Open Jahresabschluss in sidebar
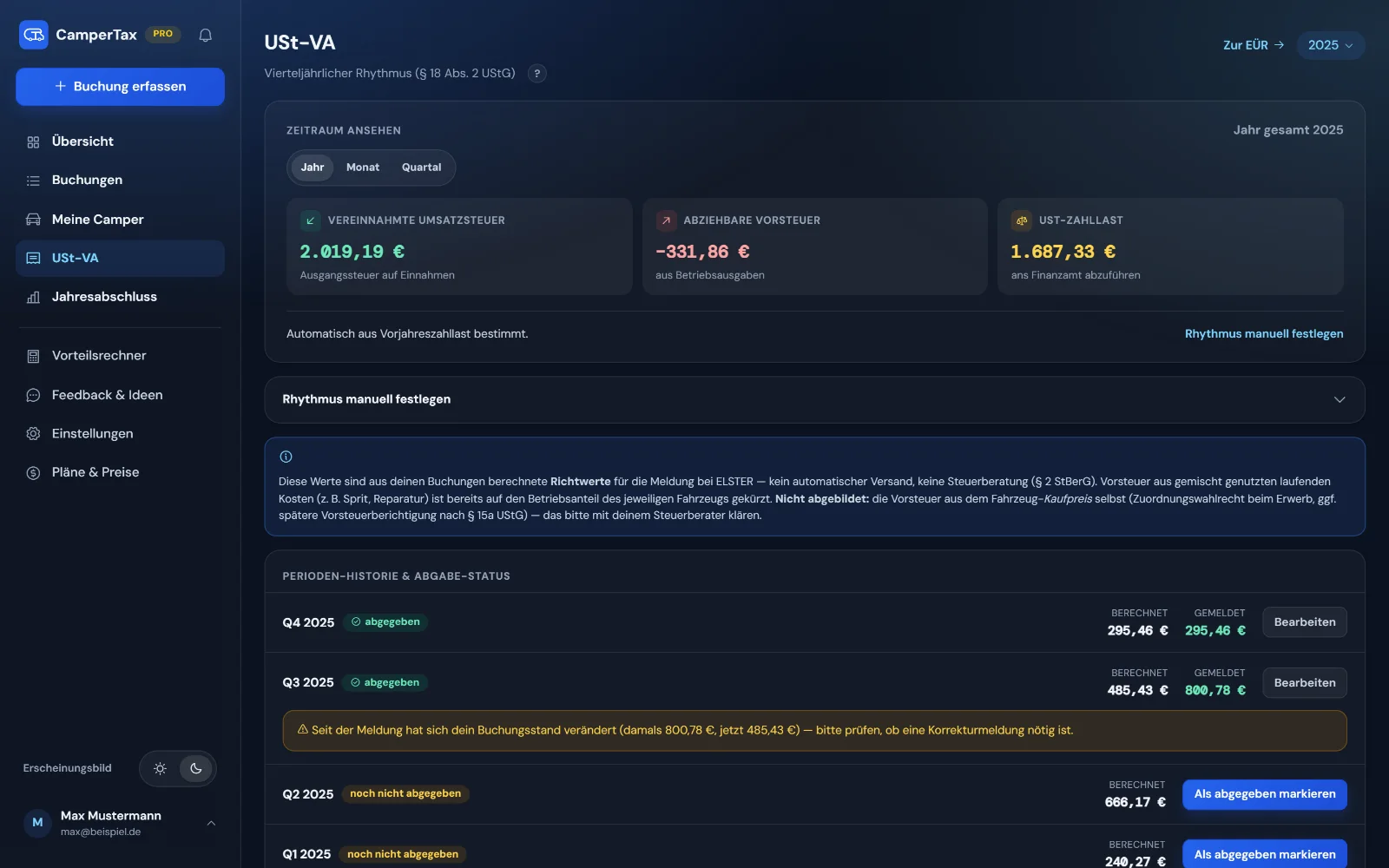1389x868 pixels. point(120,297)
